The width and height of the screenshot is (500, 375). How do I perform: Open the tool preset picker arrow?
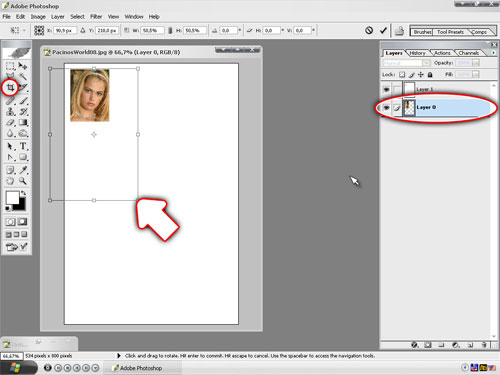(24, 30)
